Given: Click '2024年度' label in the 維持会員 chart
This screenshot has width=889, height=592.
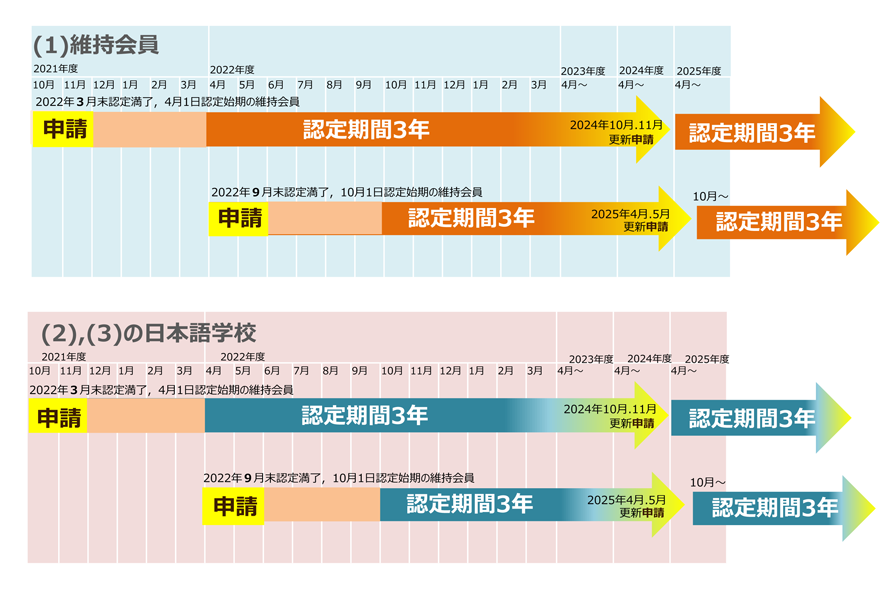Looking at the screenshot, I should tap(641, 70).
